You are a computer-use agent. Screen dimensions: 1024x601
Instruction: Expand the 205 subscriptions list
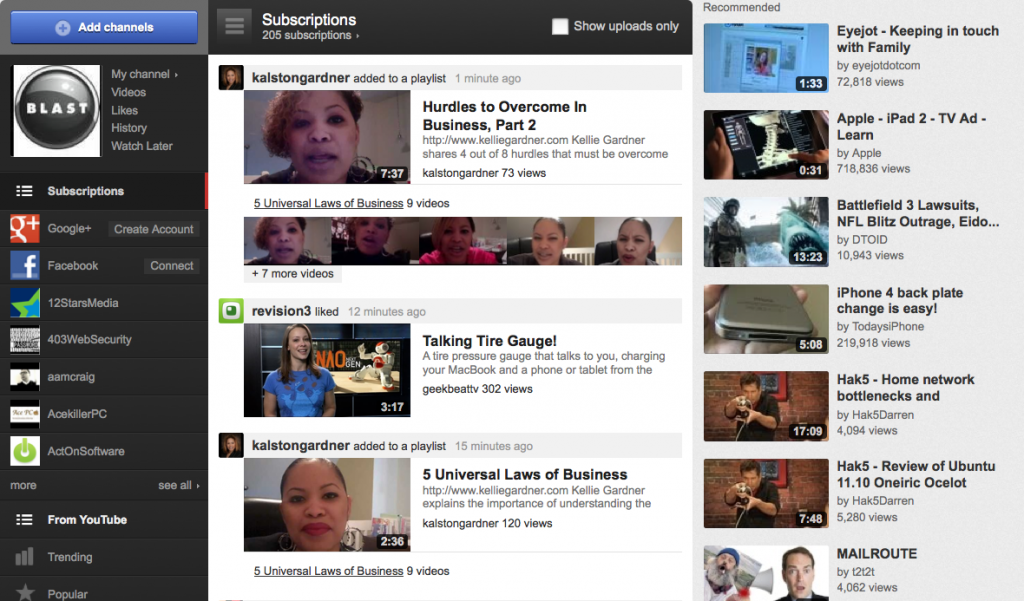tap(302, 33)
